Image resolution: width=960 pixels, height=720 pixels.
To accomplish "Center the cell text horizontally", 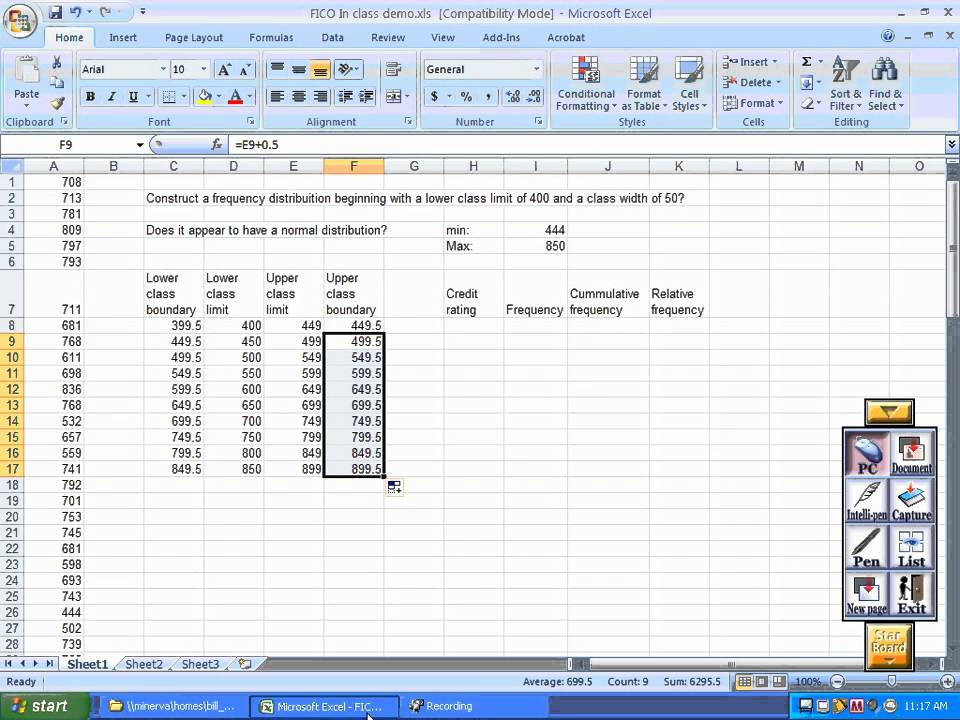I will click(298, 97).
